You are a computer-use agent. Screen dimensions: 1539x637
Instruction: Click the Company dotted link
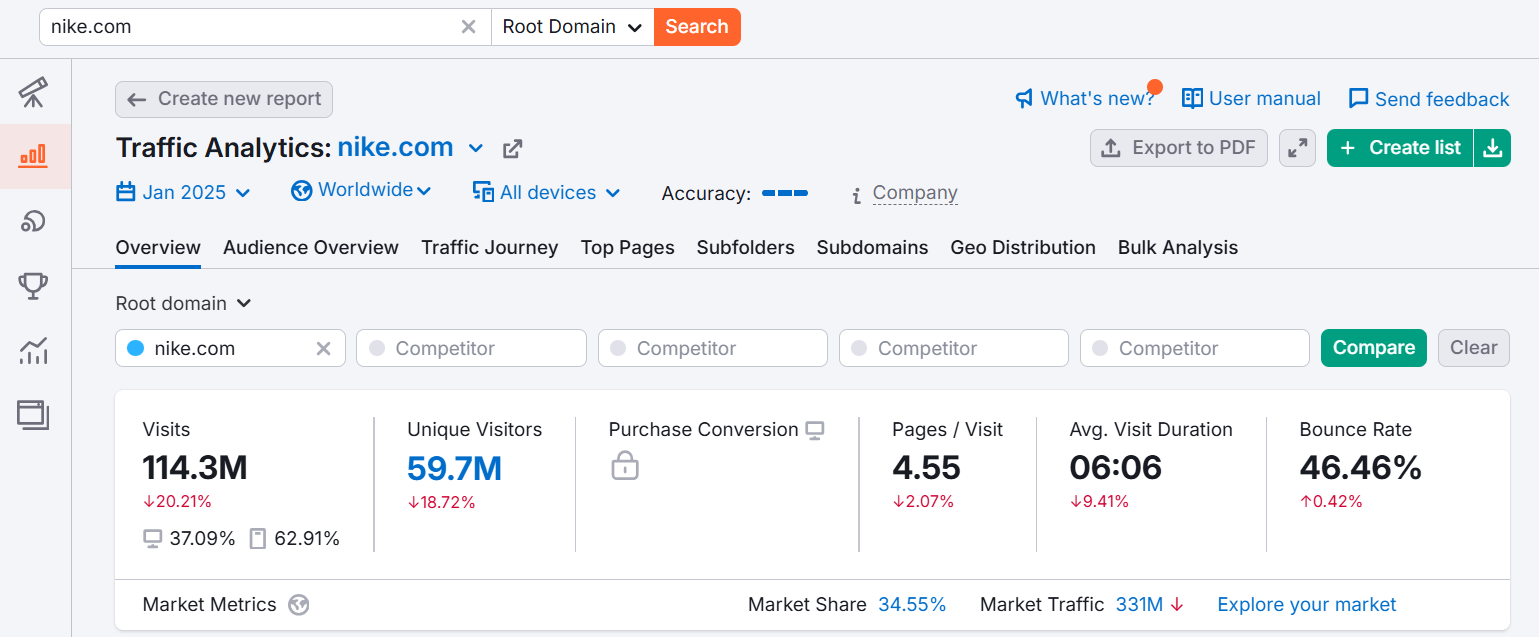(915, 193)
